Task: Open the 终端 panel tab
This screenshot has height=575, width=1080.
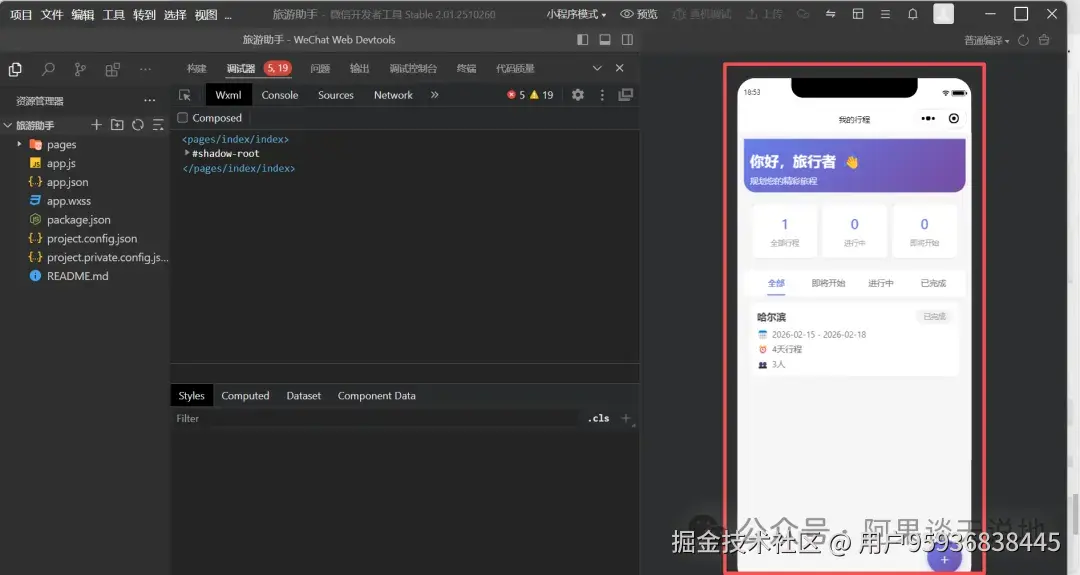Action: [x=466, y=68]
